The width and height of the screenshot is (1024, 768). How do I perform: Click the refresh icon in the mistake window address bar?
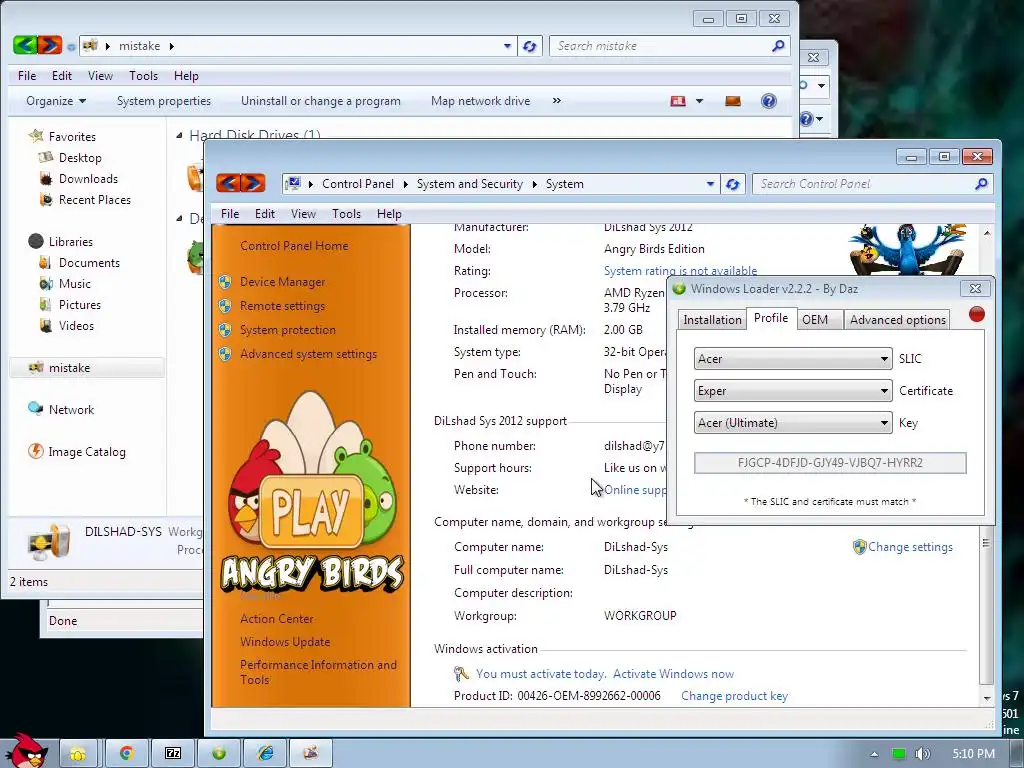(x=530, y=46)
